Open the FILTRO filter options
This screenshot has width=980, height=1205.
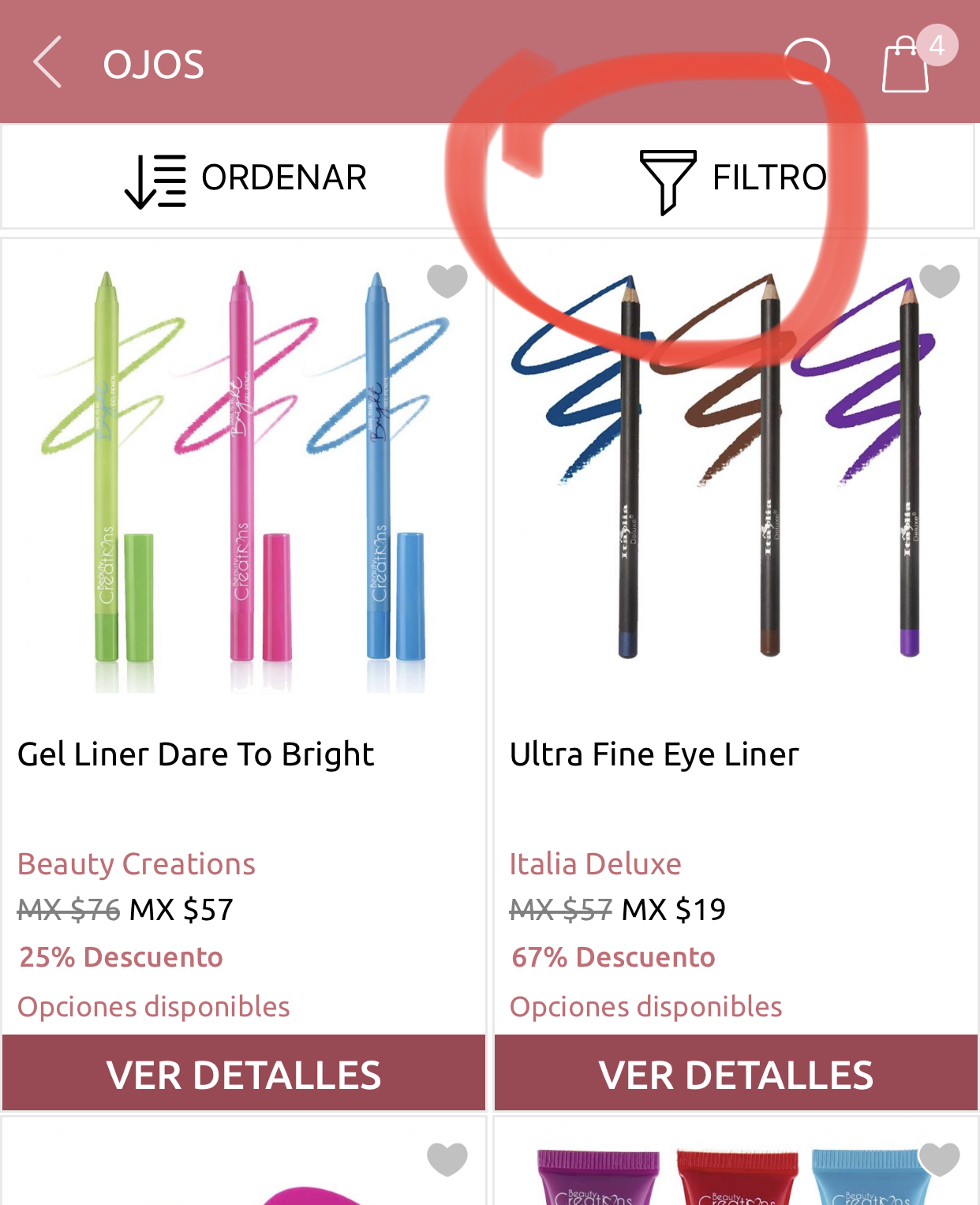(732, 178)
